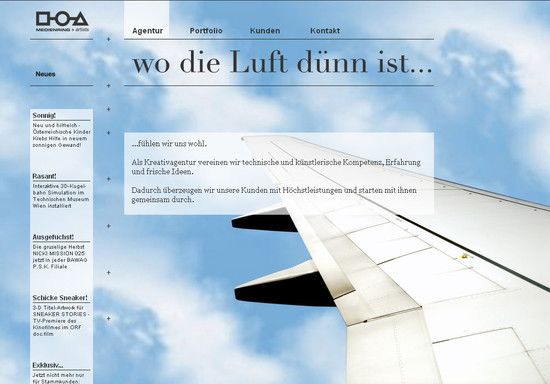Click the NICKI MISSION 025 teaser text
550x384 pixels.
click(x=60, y=257)
